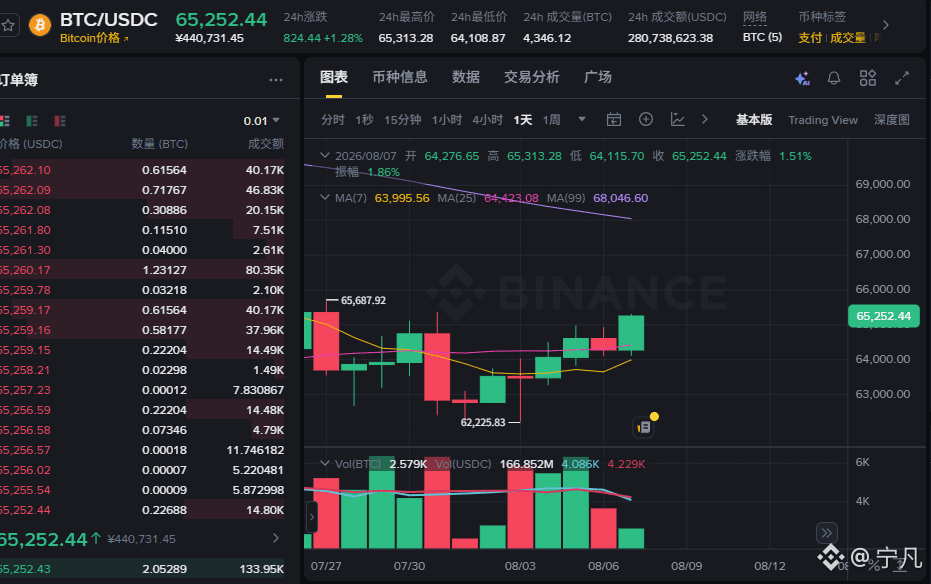Collapse the MA indicator row chevron
The image size is (931, 584).
tap(325, 198)
